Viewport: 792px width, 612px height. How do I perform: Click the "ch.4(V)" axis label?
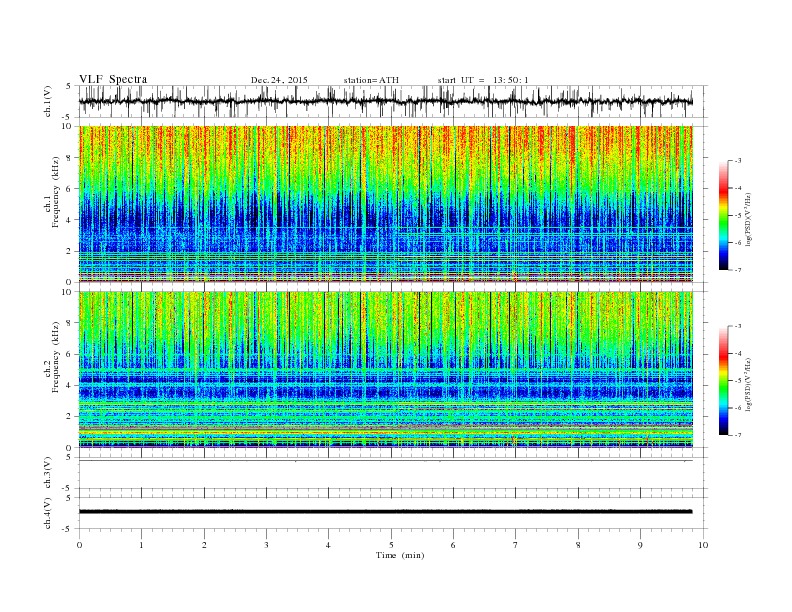point(48,514)
